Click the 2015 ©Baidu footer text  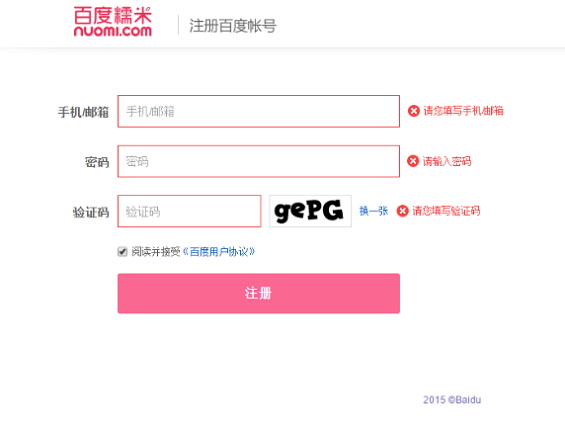452,400
